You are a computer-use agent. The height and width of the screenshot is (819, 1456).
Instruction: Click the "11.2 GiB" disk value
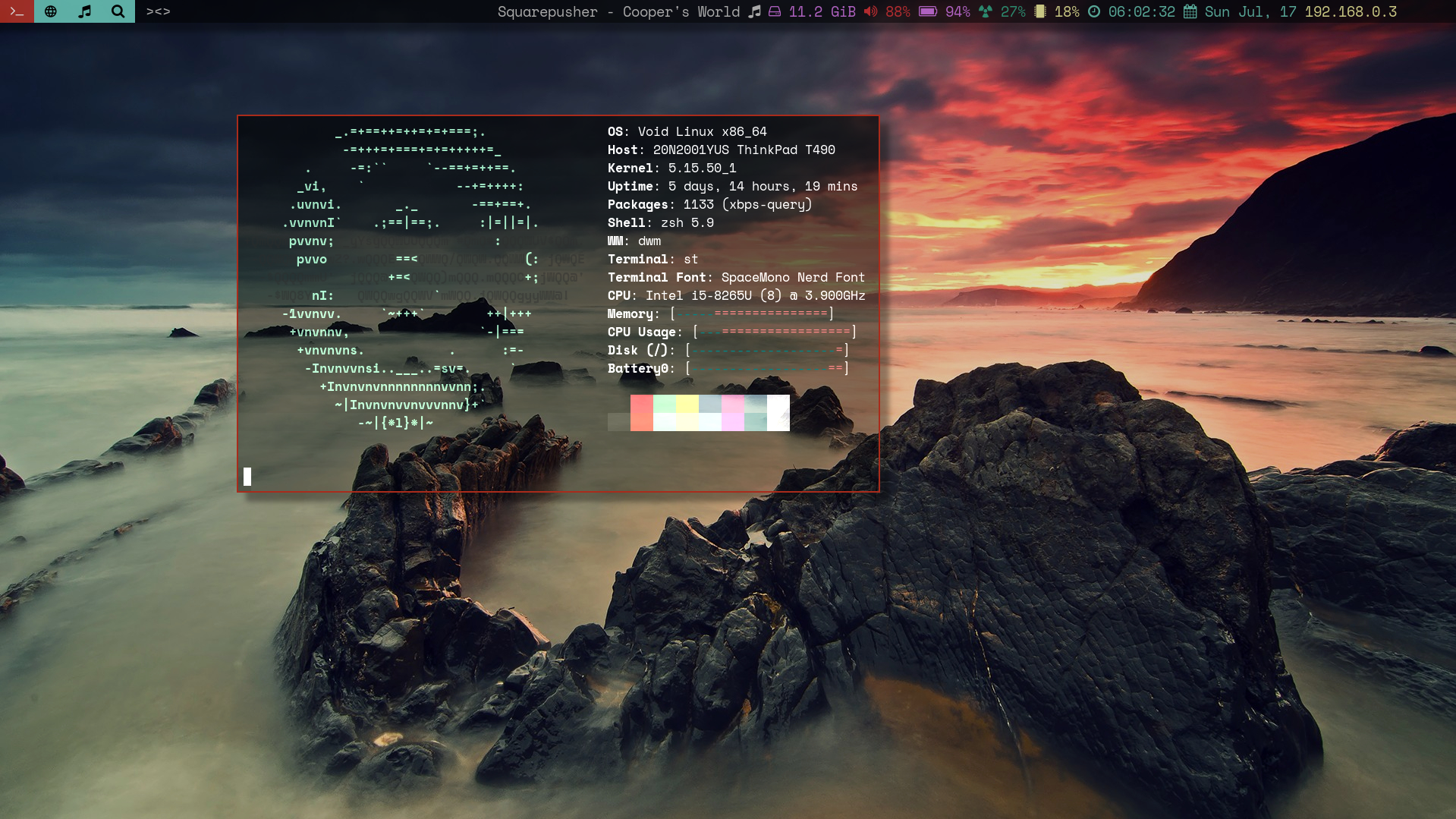pos(822,11)
